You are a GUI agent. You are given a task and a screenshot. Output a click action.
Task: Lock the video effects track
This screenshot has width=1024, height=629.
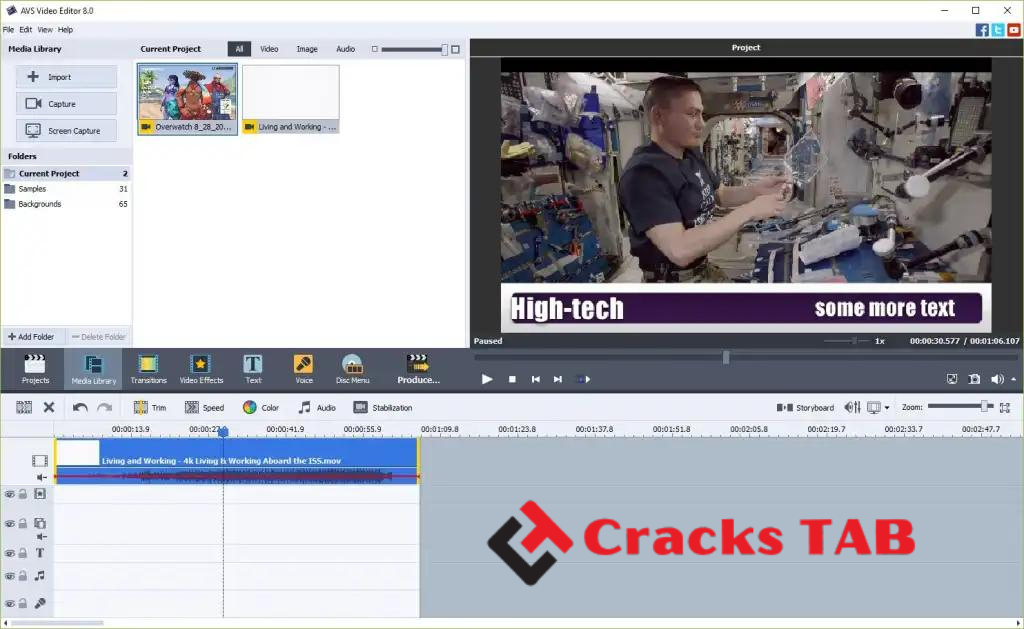23,494
